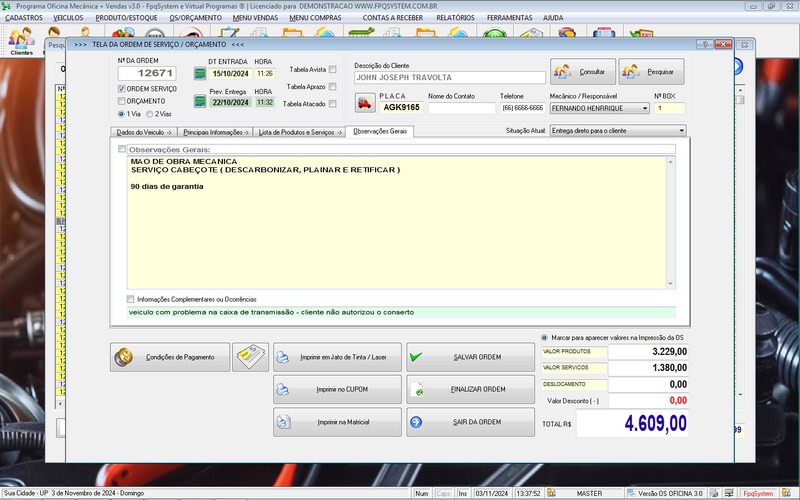Select the 2 Vias radio option
The height and width of the screenshot is (500, 800).
click(150, 114)
